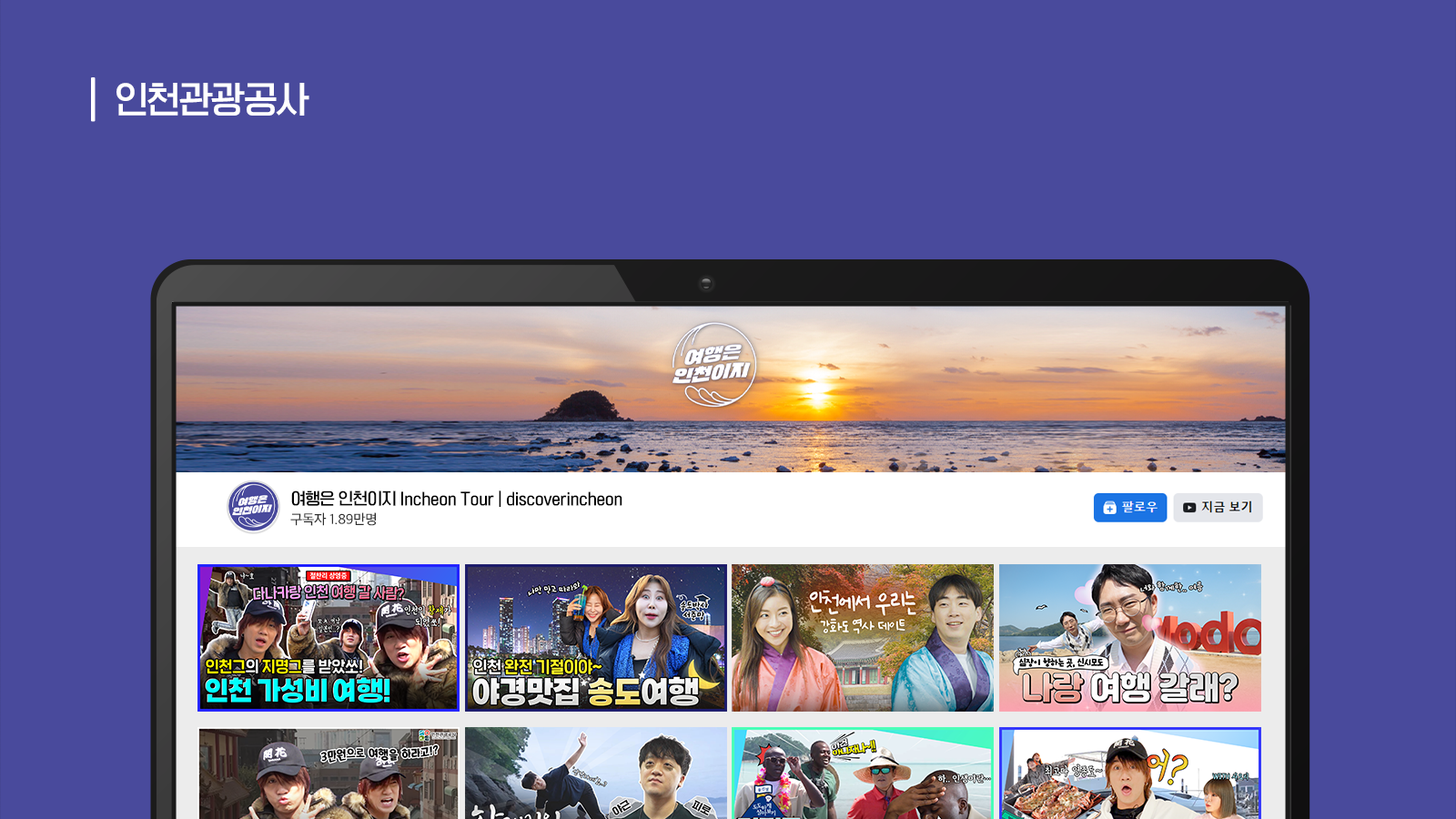Image resolution: width=1456 pixels, height=819 pixels.
Task: Click the 구독자 1.89만명 subscriber count
Action: tap(333, 520)
